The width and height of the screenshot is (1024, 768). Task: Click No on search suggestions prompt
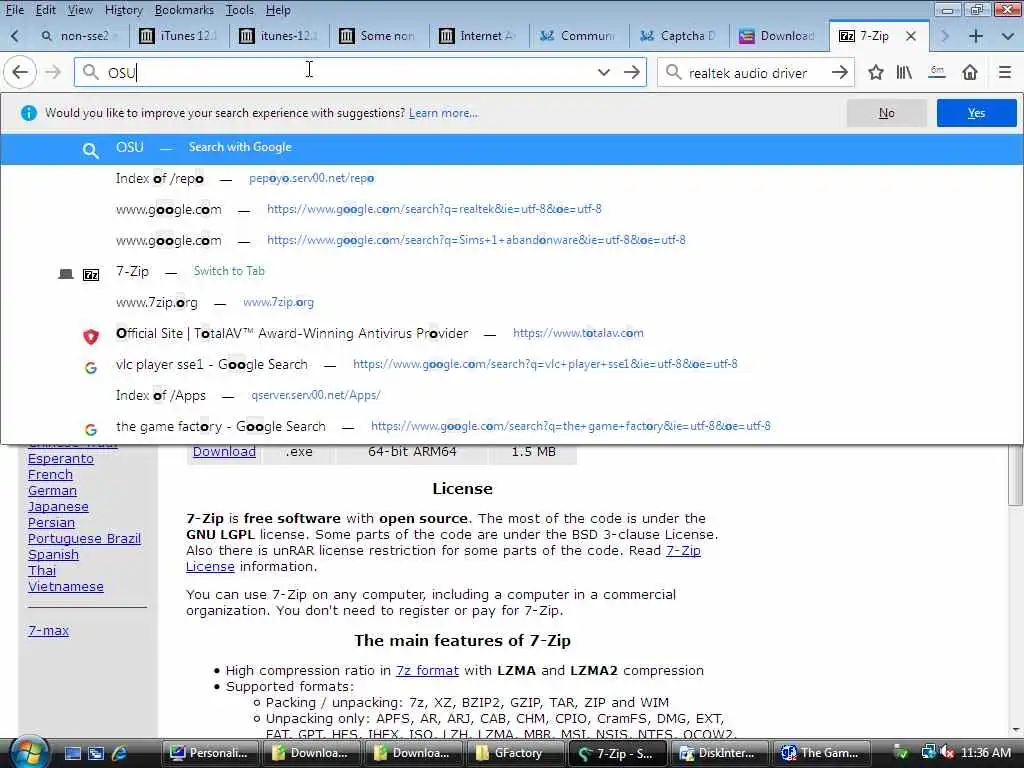[886, 113]
